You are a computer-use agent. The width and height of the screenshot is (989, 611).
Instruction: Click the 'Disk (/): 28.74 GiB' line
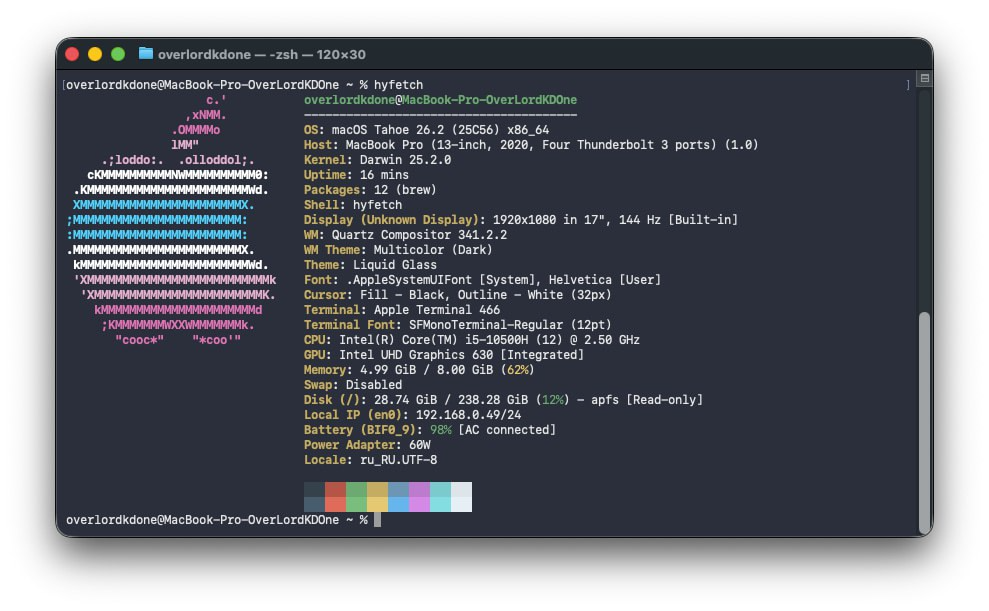(503, 400)
